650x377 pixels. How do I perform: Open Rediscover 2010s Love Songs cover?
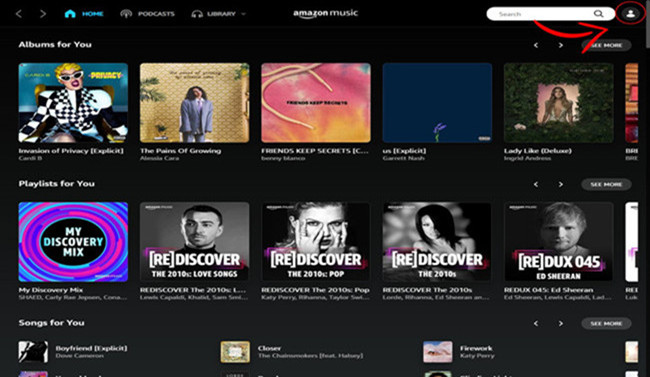coord(194,242)
